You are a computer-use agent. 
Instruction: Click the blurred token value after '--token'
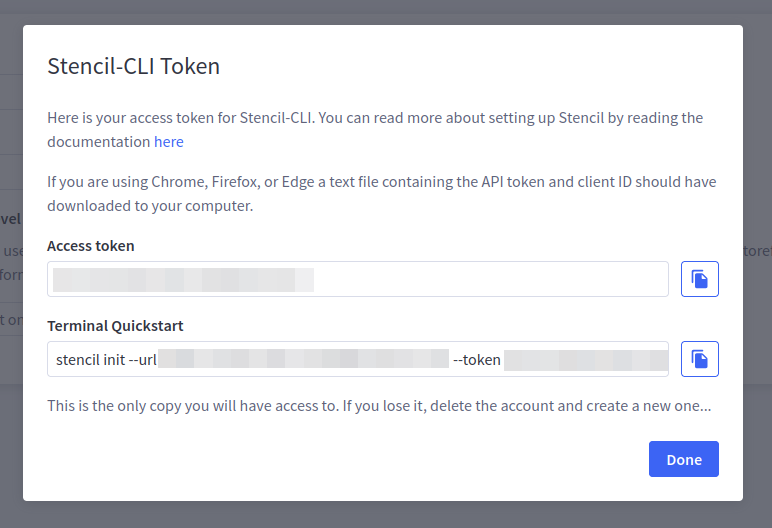point(585,359)
